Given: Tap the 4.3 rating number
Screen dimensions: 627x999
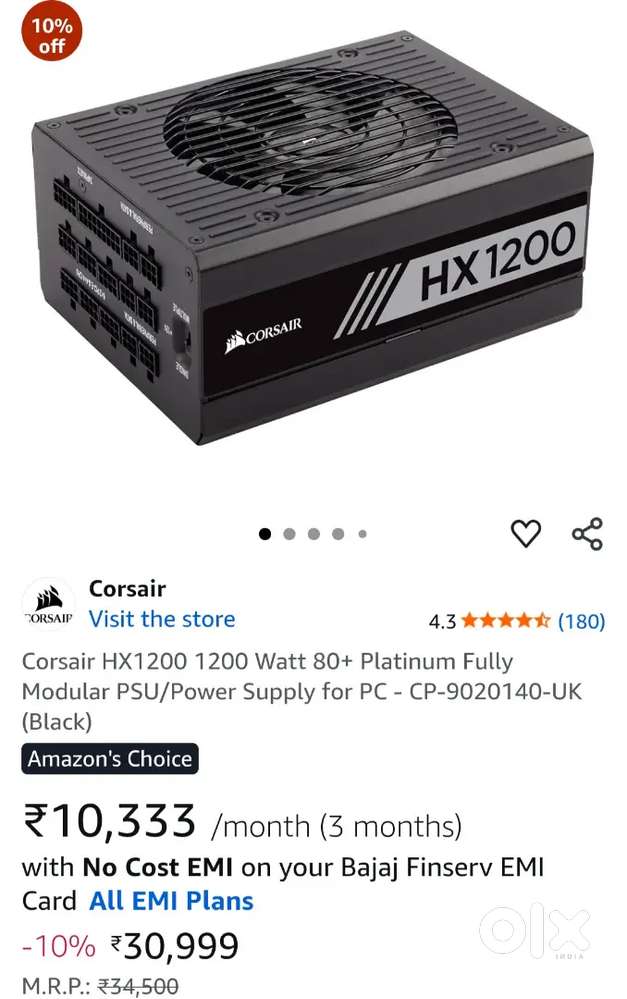Looking at the screenshot, I should point(442,621).
